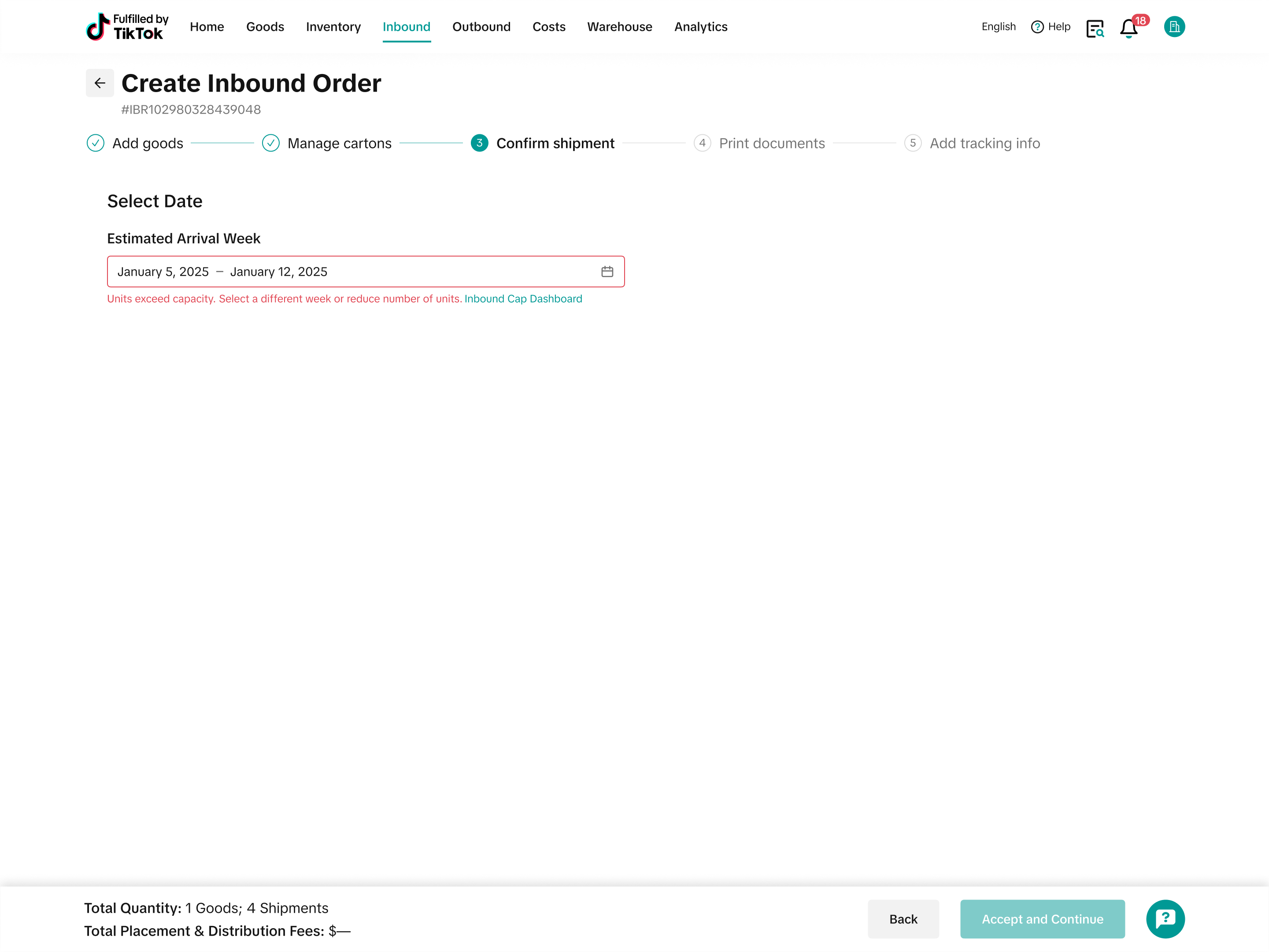This screenshot has height=952, width=1269.
Task: Open the English language selector
Action: (998, 26)
